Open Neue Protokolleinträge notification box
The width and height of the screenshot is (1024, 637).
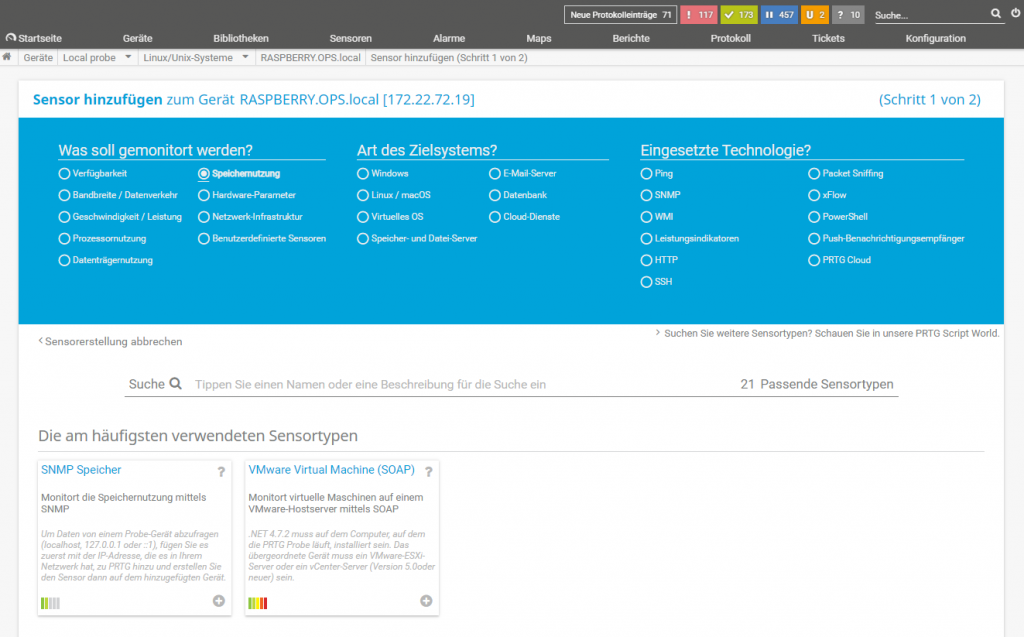pyautogui.click(x=621, y=15)
